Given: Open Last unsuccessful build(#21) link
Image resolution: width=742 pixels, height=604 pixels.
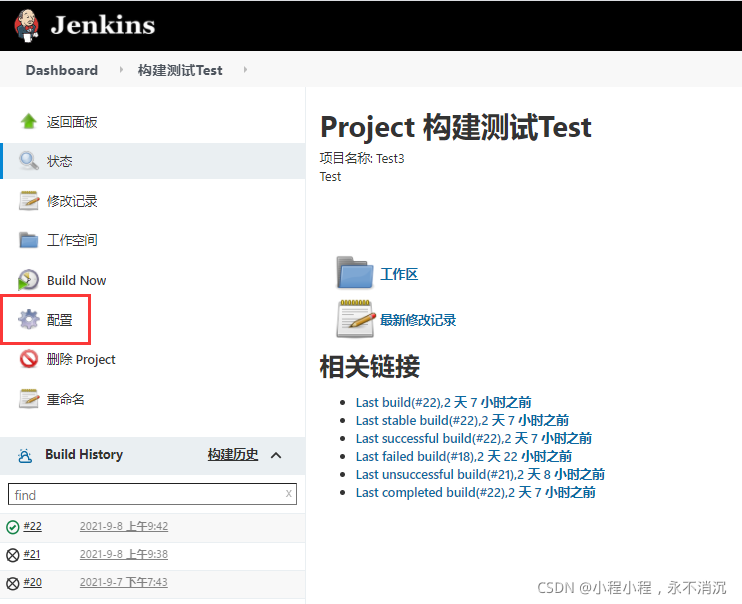Looking at the screenshot, I should (480, 474).
